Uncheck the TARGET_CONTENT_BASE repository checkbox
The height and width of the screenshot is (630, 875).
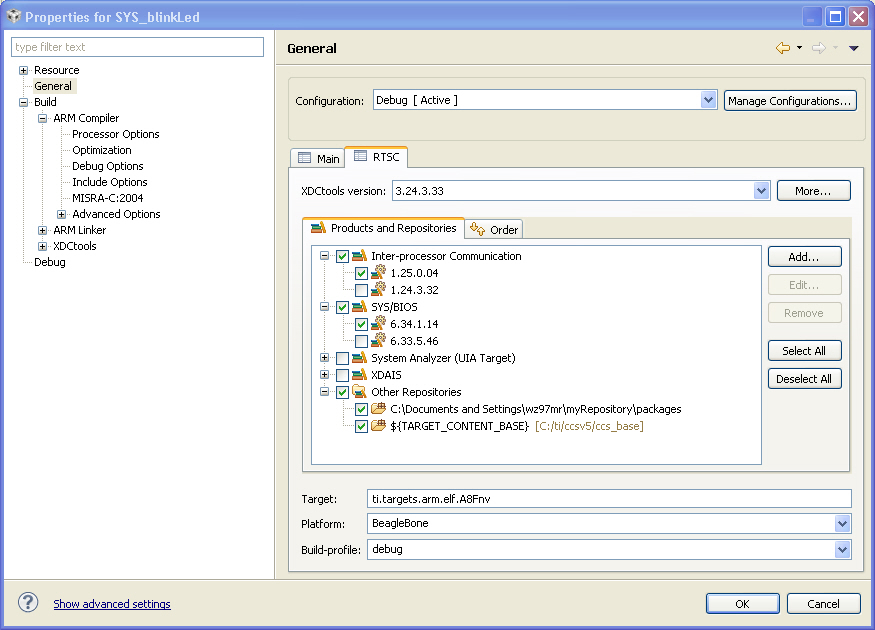point(361,426)
